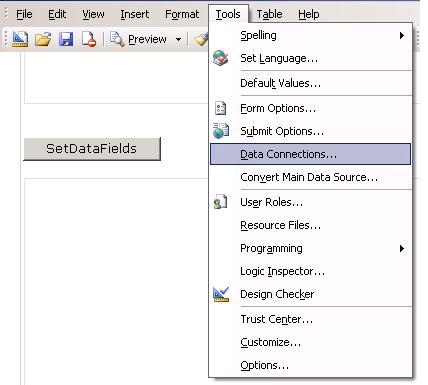Open a file with the folder icon

[43, 39]
